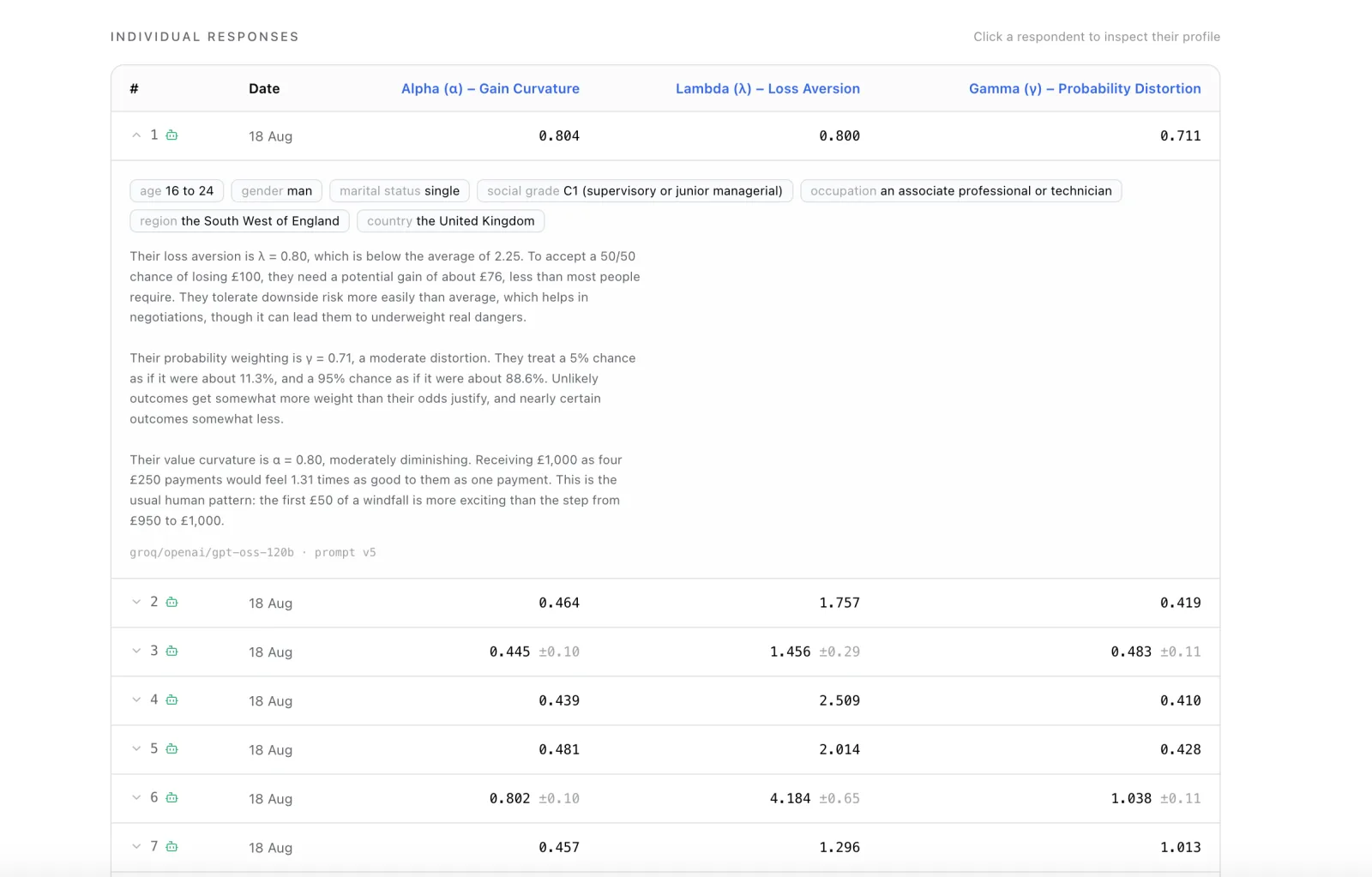
Task: Click the 'gender man' tag
Action: (277, 191)
